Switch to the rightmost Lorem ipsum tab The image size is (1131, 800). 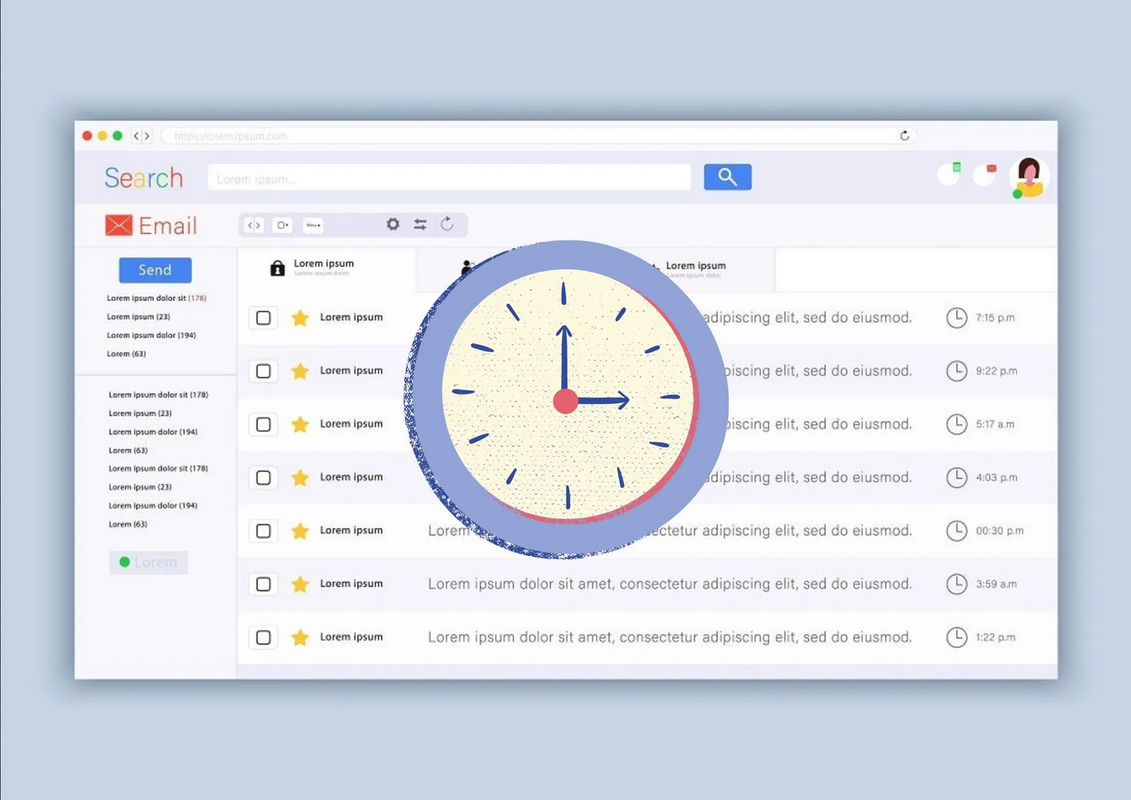[695, 269]
